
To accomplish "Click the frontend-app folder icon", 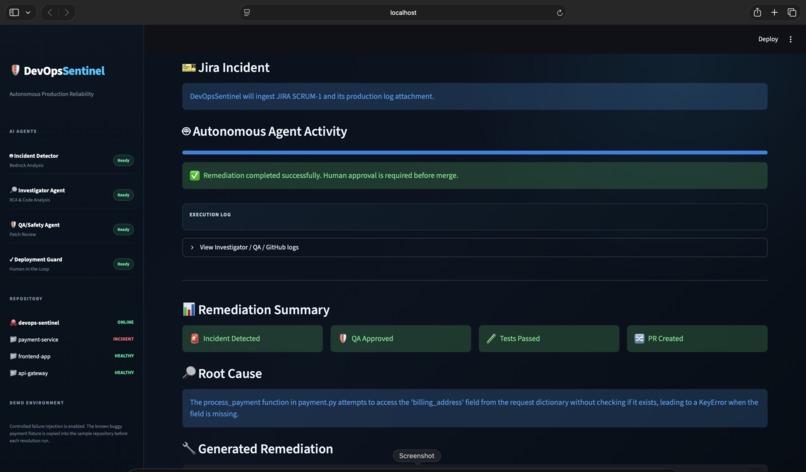I will (x=13, y=356).
